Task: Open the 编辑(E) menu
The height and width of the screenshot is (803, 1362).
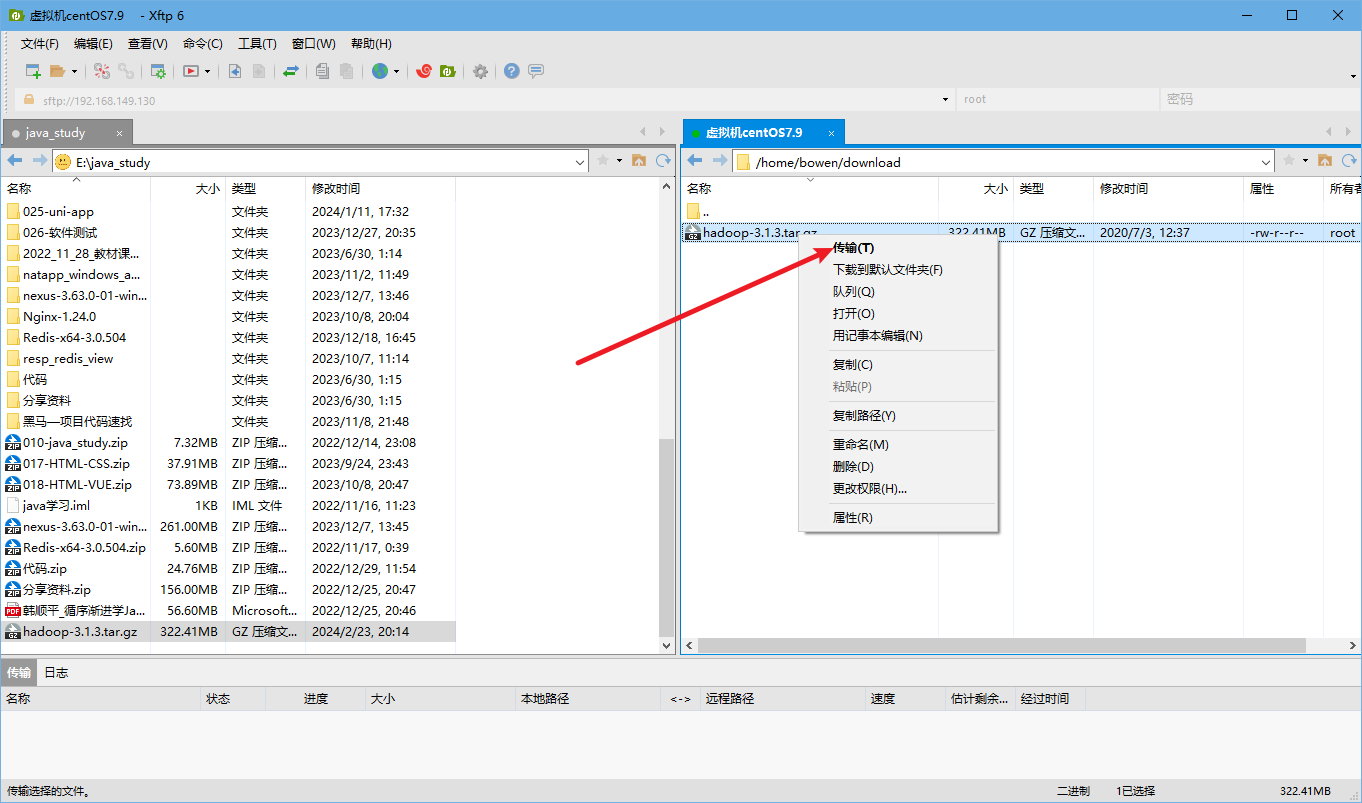Action: (93, 44)
